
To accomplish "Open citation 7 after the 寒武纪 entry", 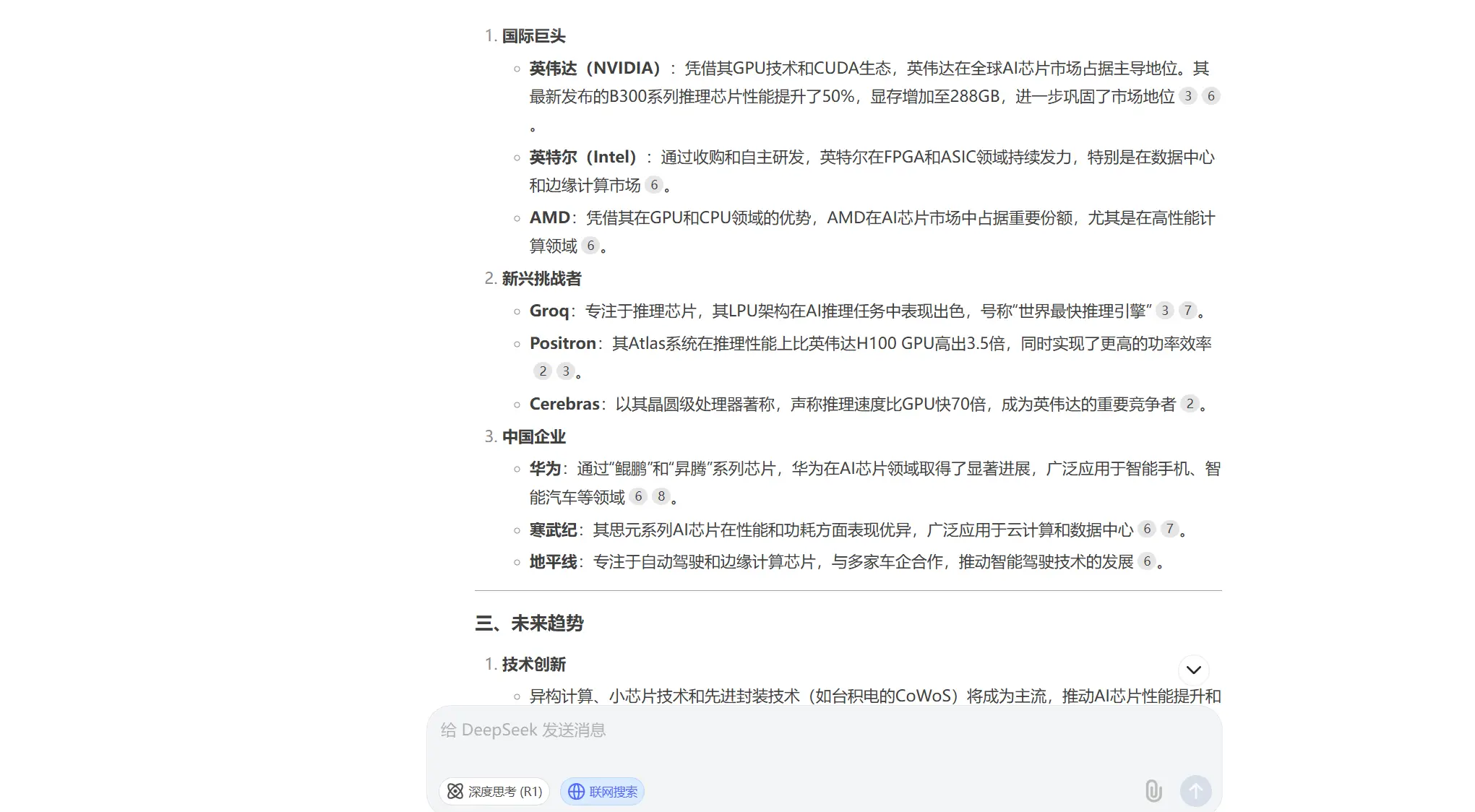I will click(1170, 529).
